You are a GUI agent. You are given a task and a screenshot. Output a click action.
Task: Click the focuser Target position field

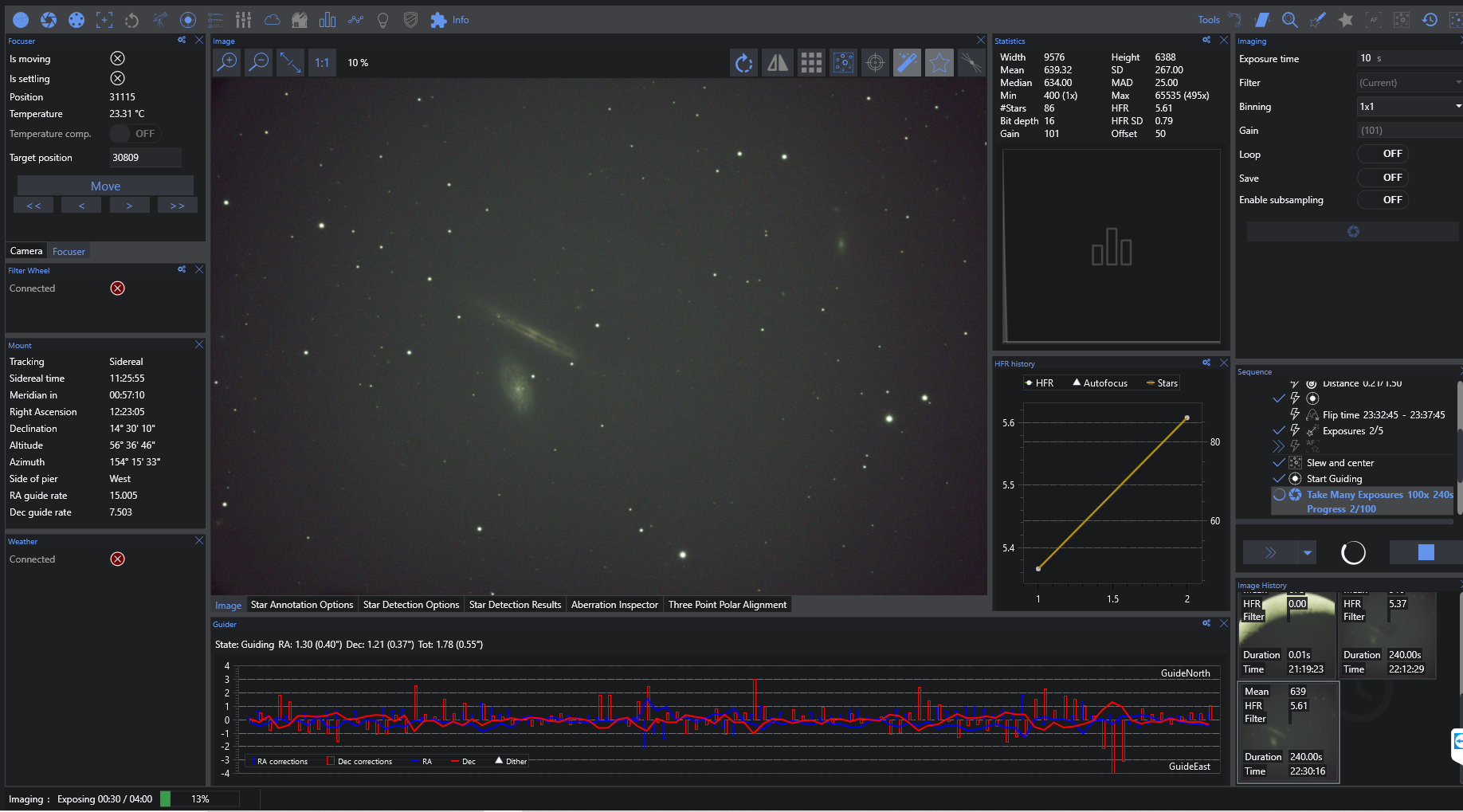pyautogui.click(x=144, y=158)
